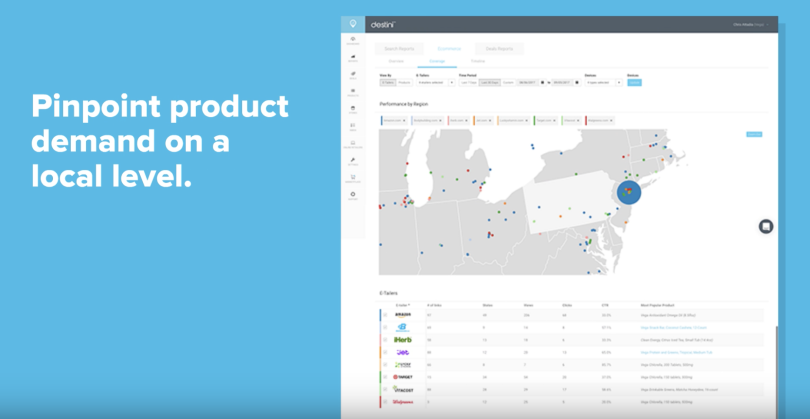Viewport: 810px width, 419px height.
Task: Remove the iHerb.com filter tag
Action: (x=468, y=120)
